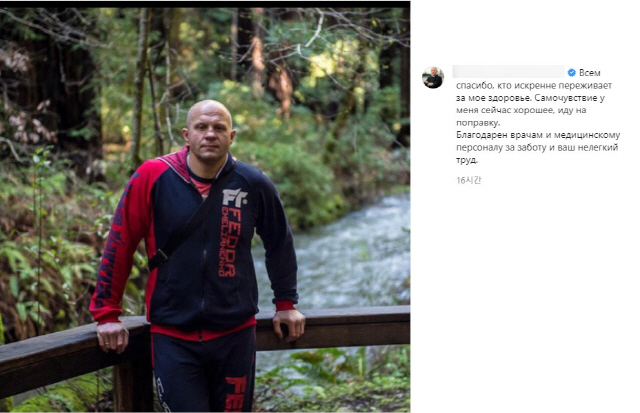Click the word Всем in the caption
The width and height of the screenshot is (640, 413).
pos(590,73)
